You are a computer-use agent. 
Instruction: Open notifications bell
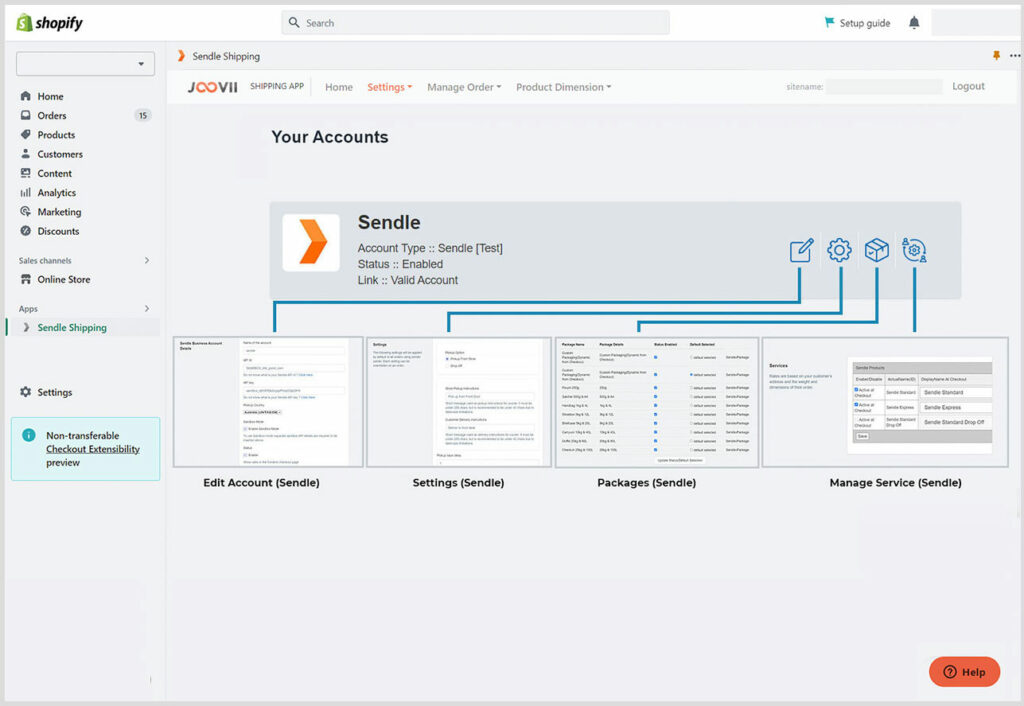(914, 23)
